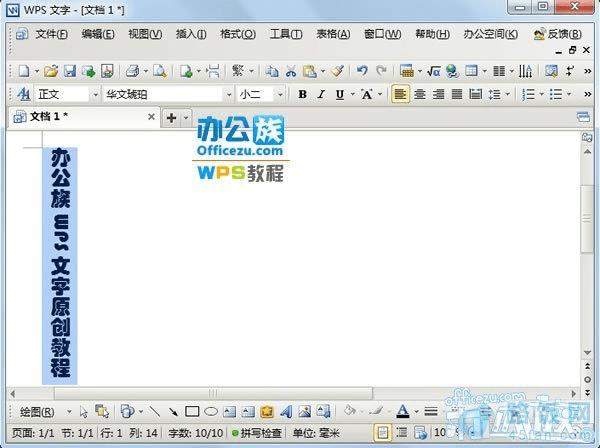
Task: Open the 表格(A) menu
Action: point(333,34)
